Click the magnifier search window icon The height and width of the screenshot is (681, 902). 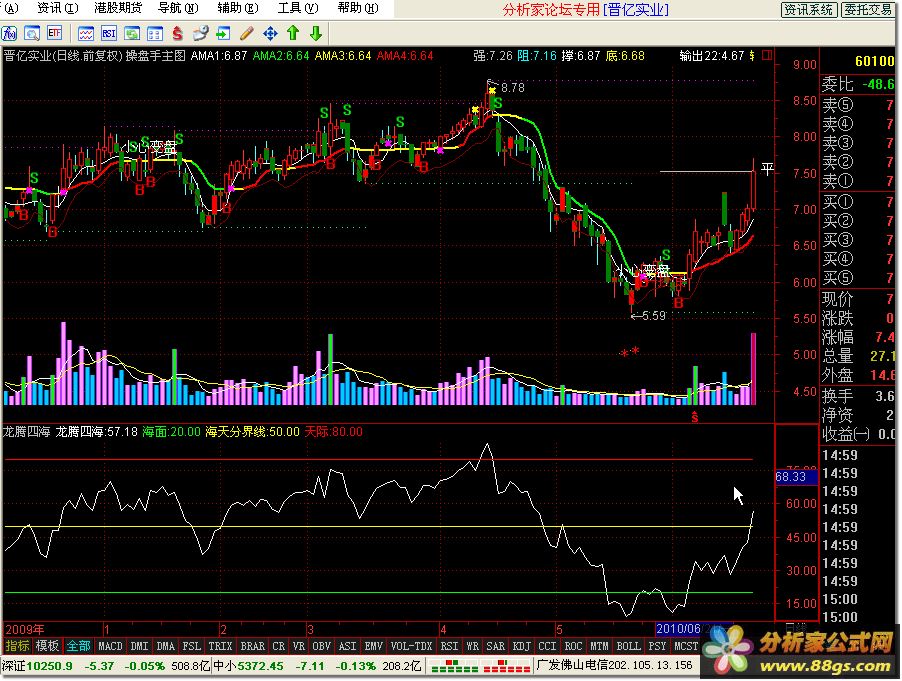pyautogui.click(x=32, y=34)
